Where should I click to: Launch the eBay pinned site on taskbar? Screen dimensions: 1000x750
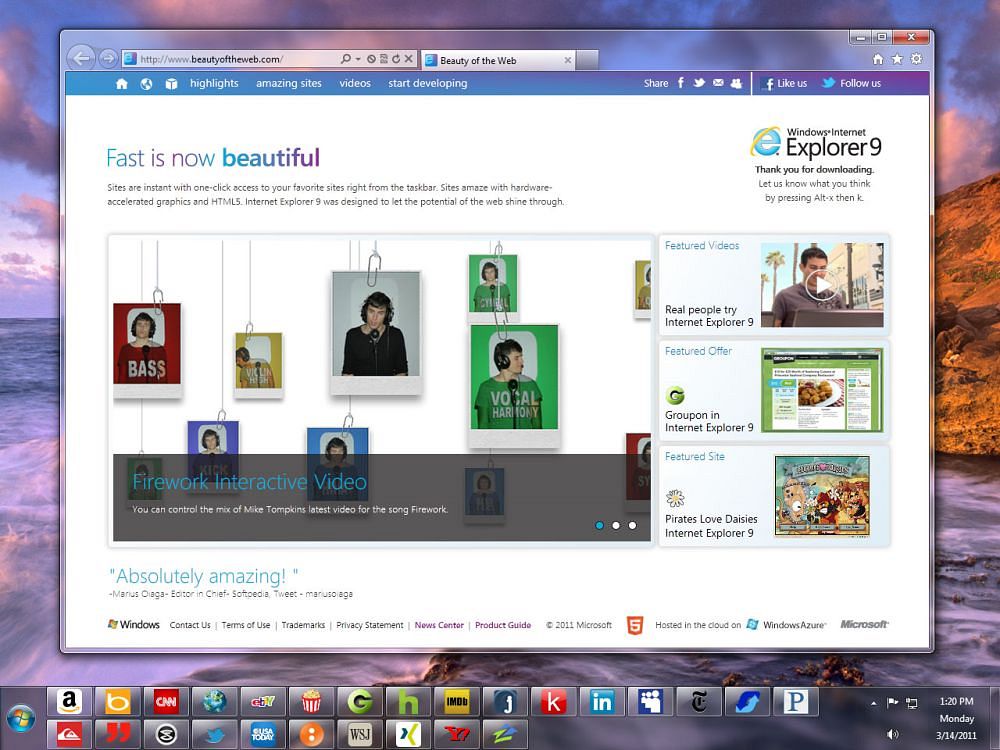(263, 702)
